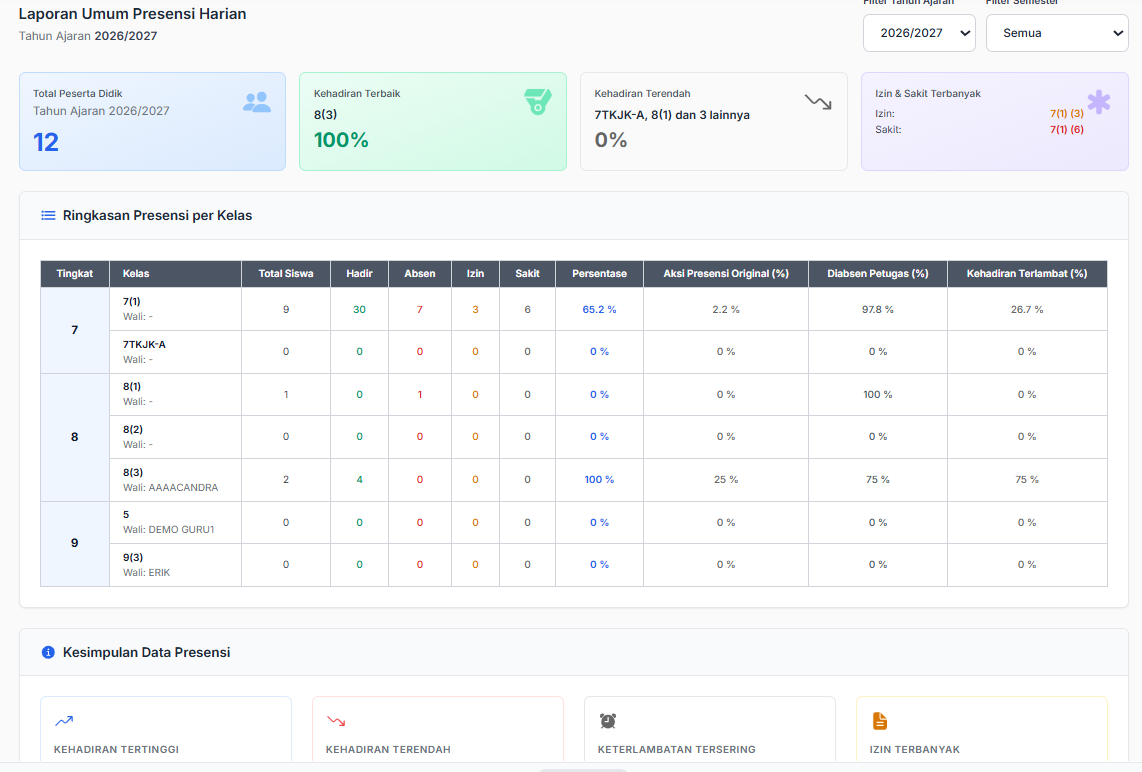1142x772 pixels.
Task: Click the asterisk icon in Izin & Sakit card
Action: tap(1098, 102)
